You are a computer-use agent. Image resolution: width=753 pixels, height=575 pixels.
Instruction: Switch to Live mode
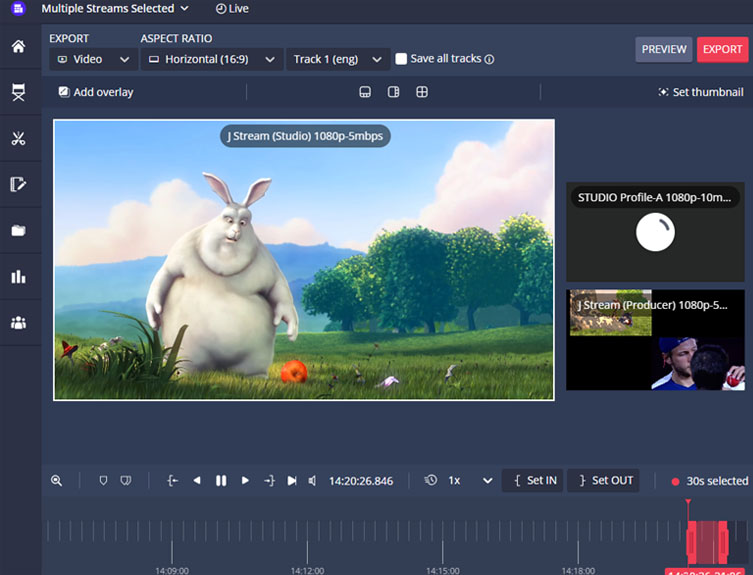click(x=232, y=9)
